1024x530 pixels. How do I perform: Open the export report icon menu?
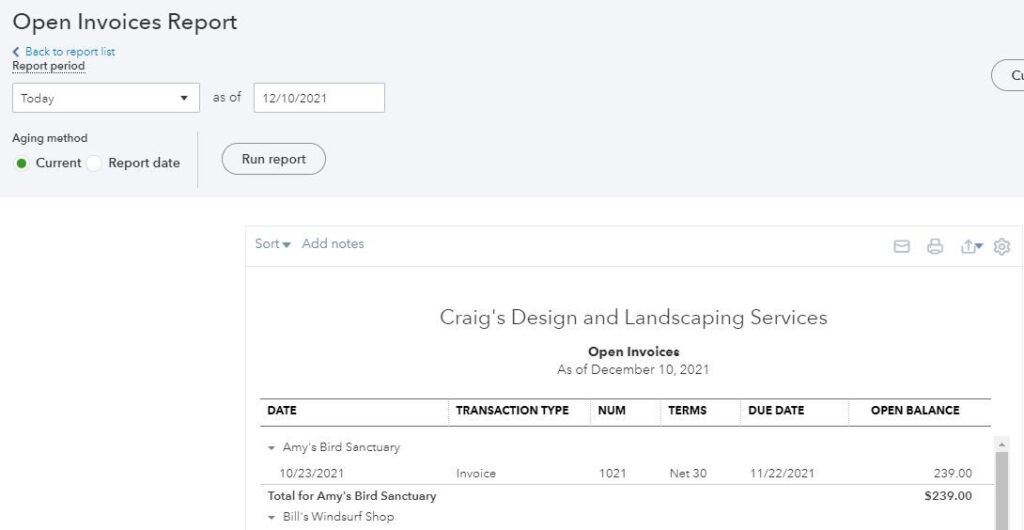[x=971, y=246]
